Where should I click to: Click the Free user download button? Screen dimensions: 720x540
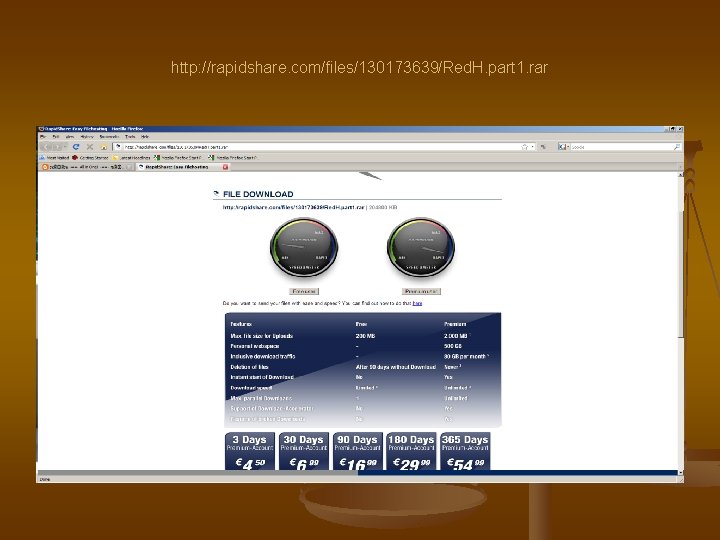(304, 292)
